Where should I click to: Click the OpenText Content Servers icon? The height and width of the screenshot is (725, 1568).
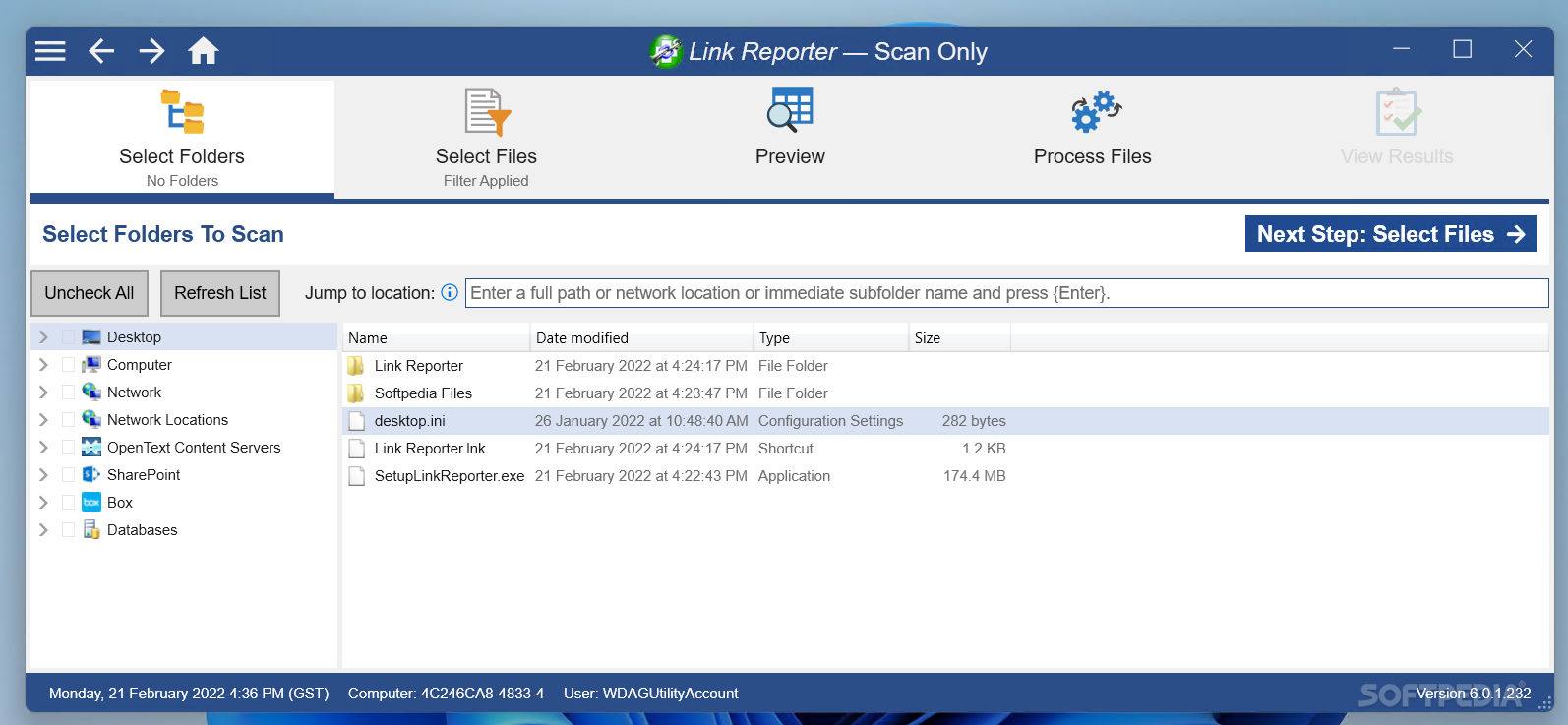pyautogui.click(x=91, y=447)
